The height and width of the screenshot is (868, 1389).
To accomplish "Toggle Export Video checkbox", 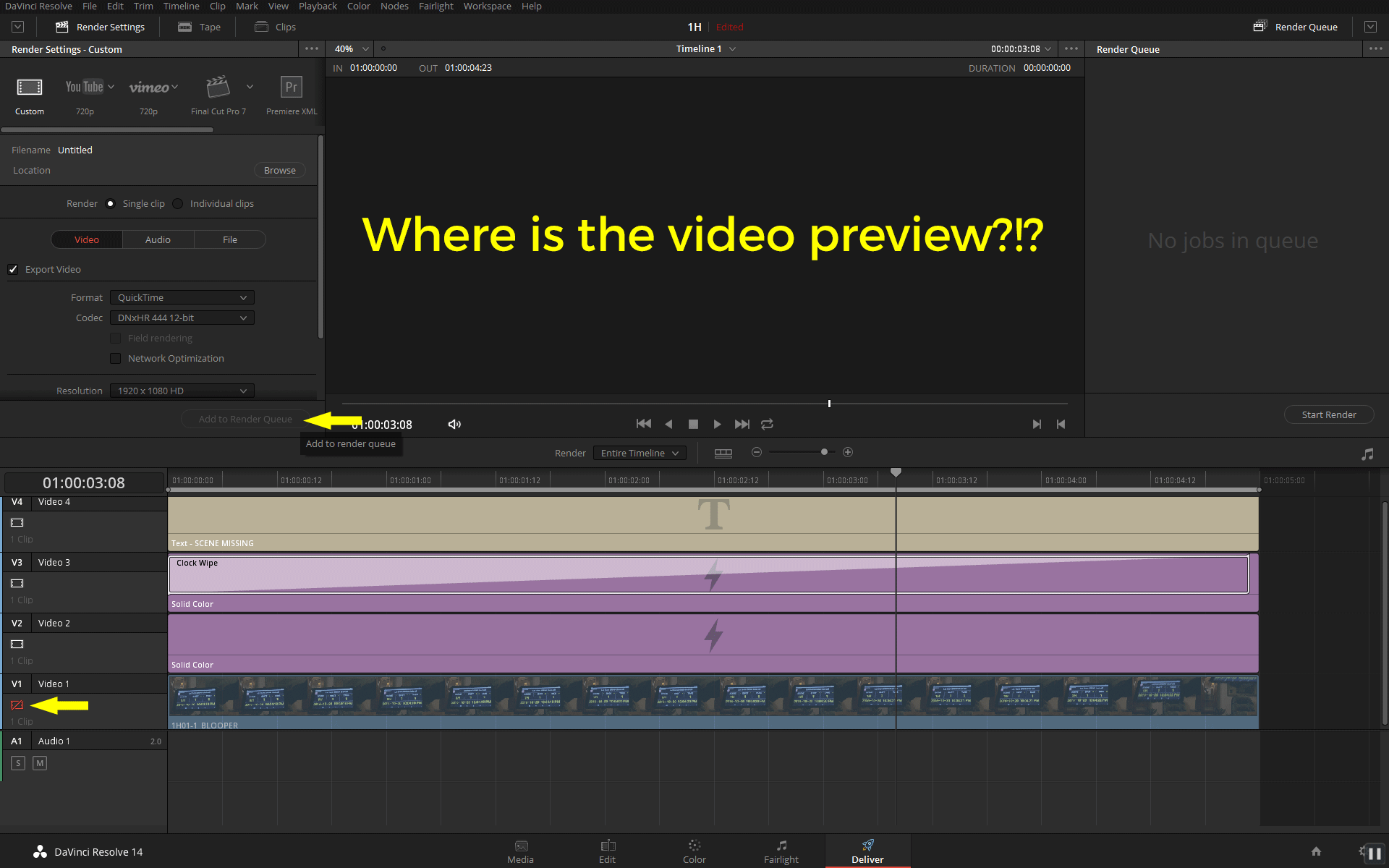I will (13, 269).
